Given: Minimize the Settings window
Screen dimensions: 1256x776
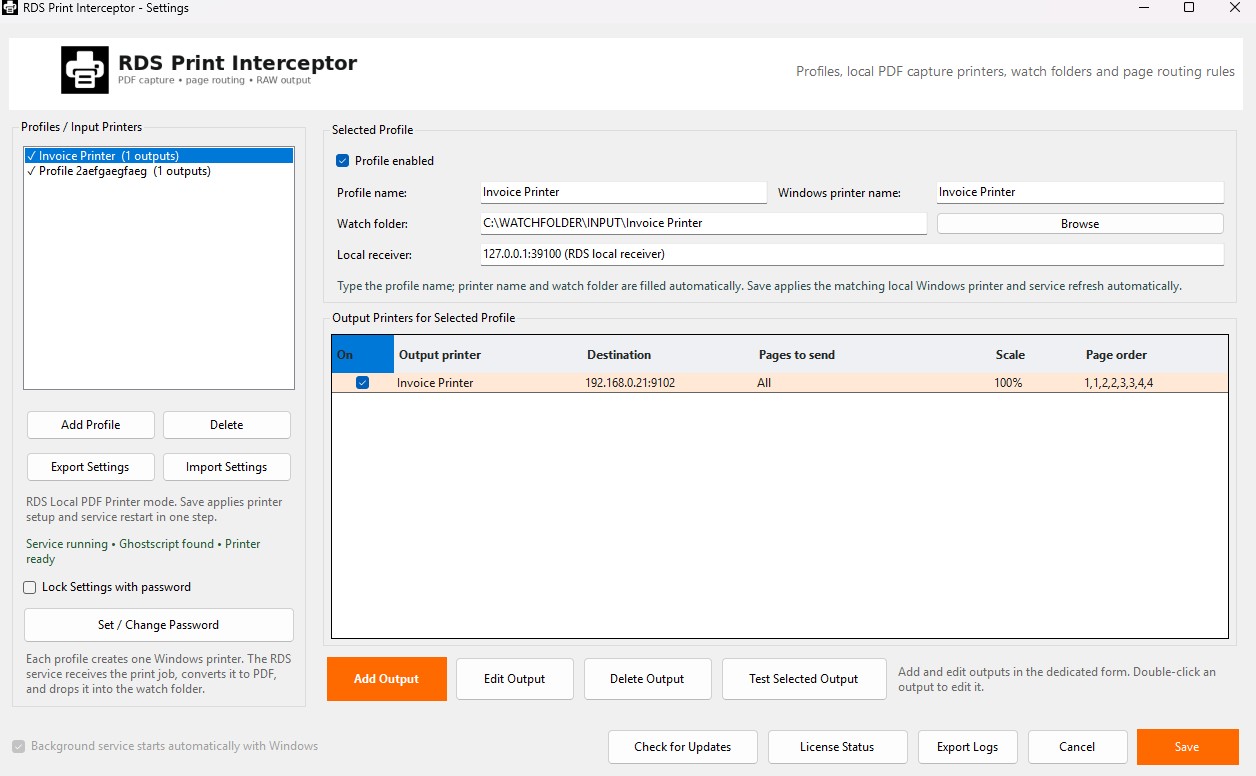Looking at the screenshot, I should coord(1142,8).
